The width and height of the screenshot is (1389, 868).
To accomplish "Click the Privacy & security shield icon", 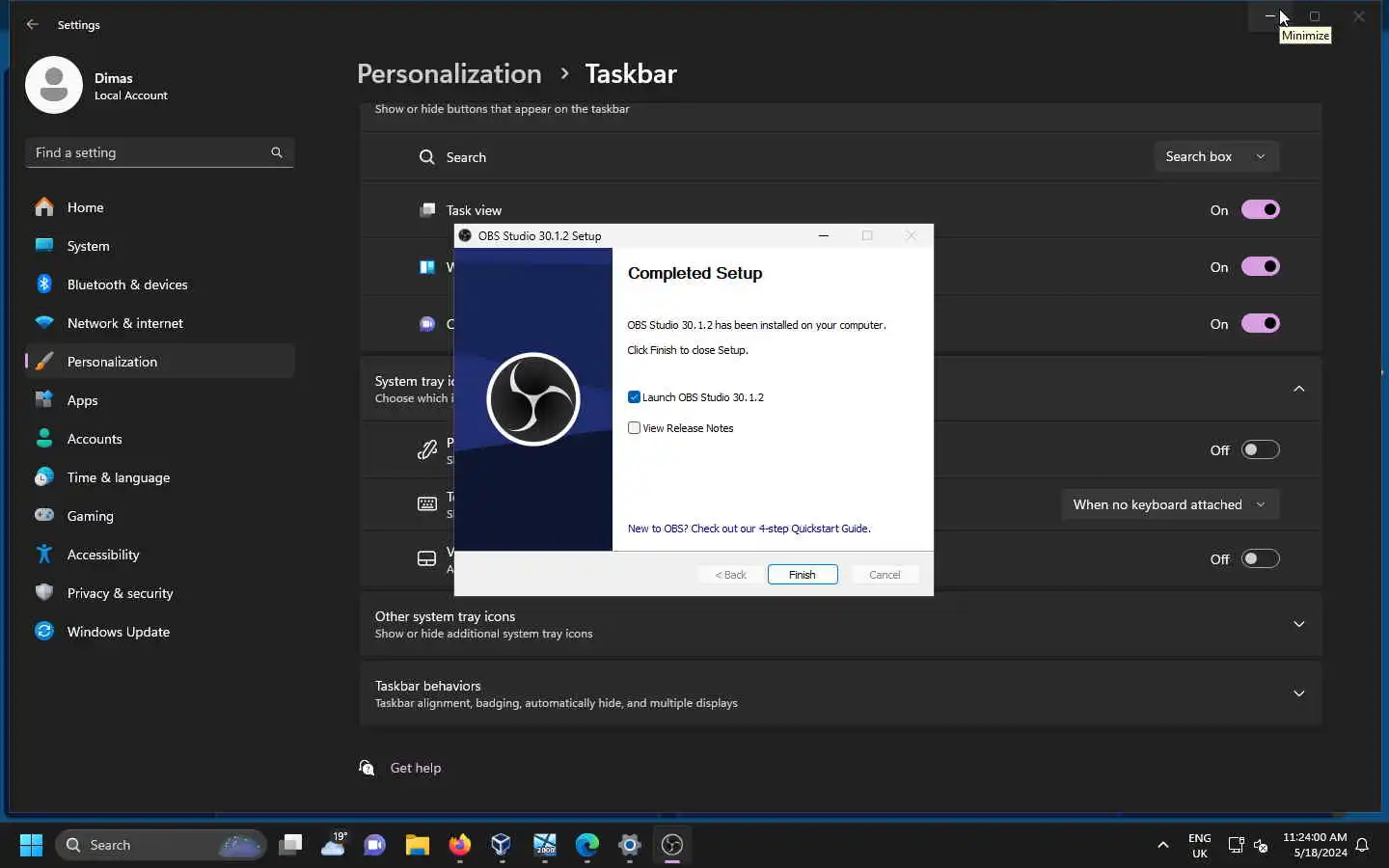I will [44, 593].
